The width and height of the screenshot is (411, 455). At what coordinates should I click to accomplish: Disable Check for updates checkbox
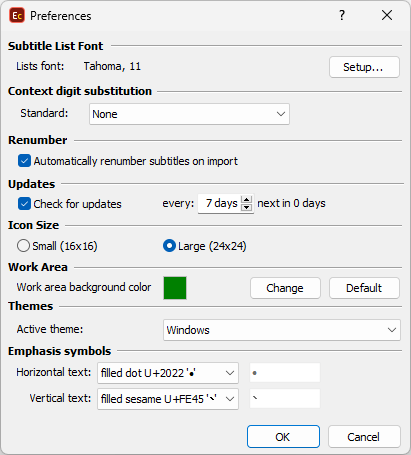24,204
